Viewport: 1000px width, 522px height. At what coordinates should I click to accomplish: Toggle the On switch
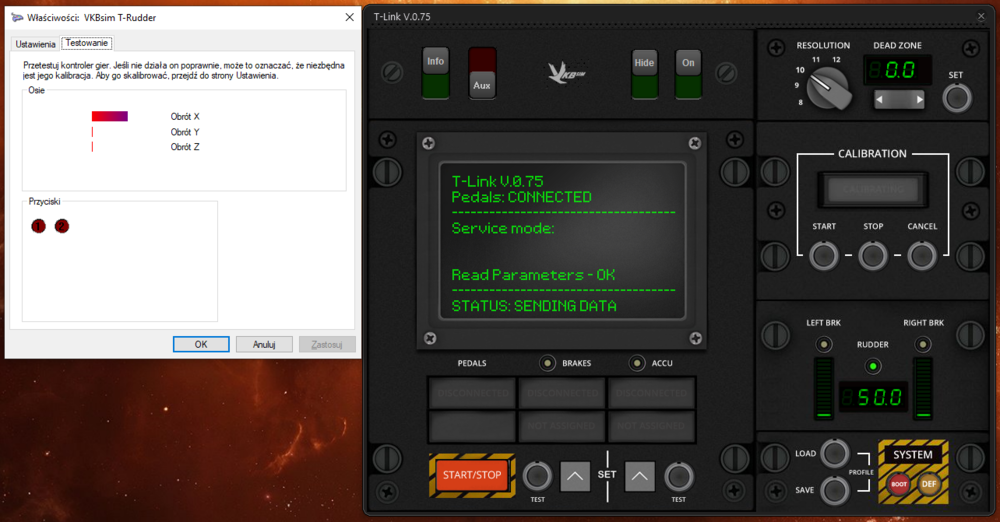click(688, 74)
